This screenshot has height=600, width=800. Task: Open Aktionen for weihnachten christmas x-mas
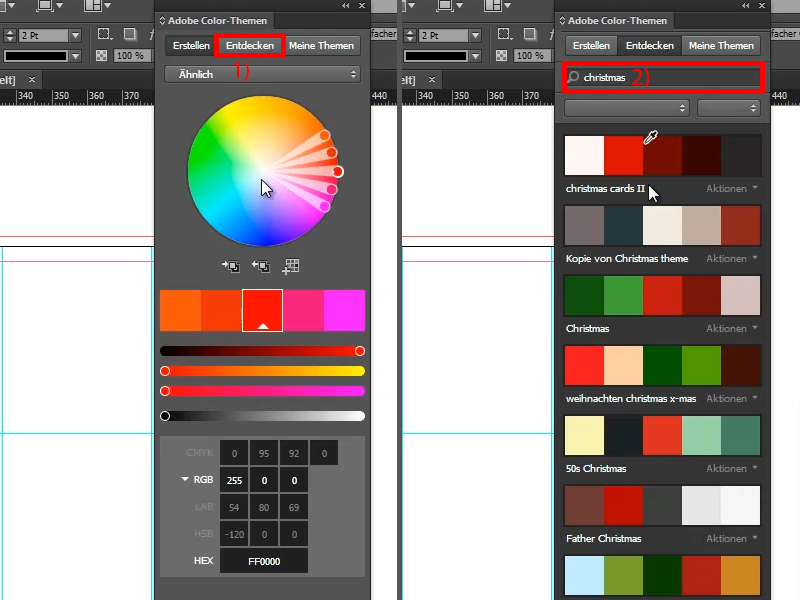[x=732, y=398]
